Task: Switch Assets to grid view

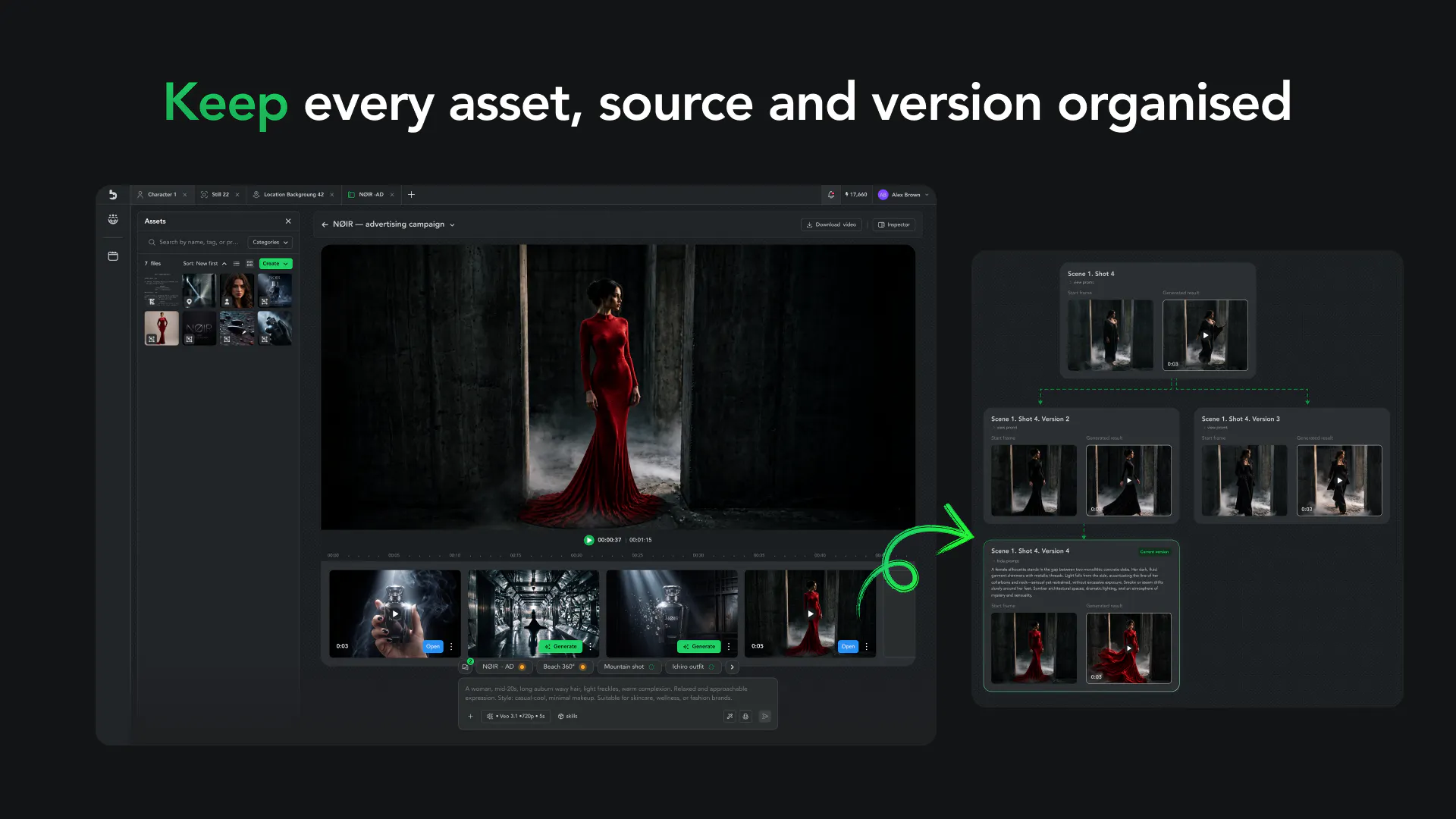Action: tap(249, 264)
